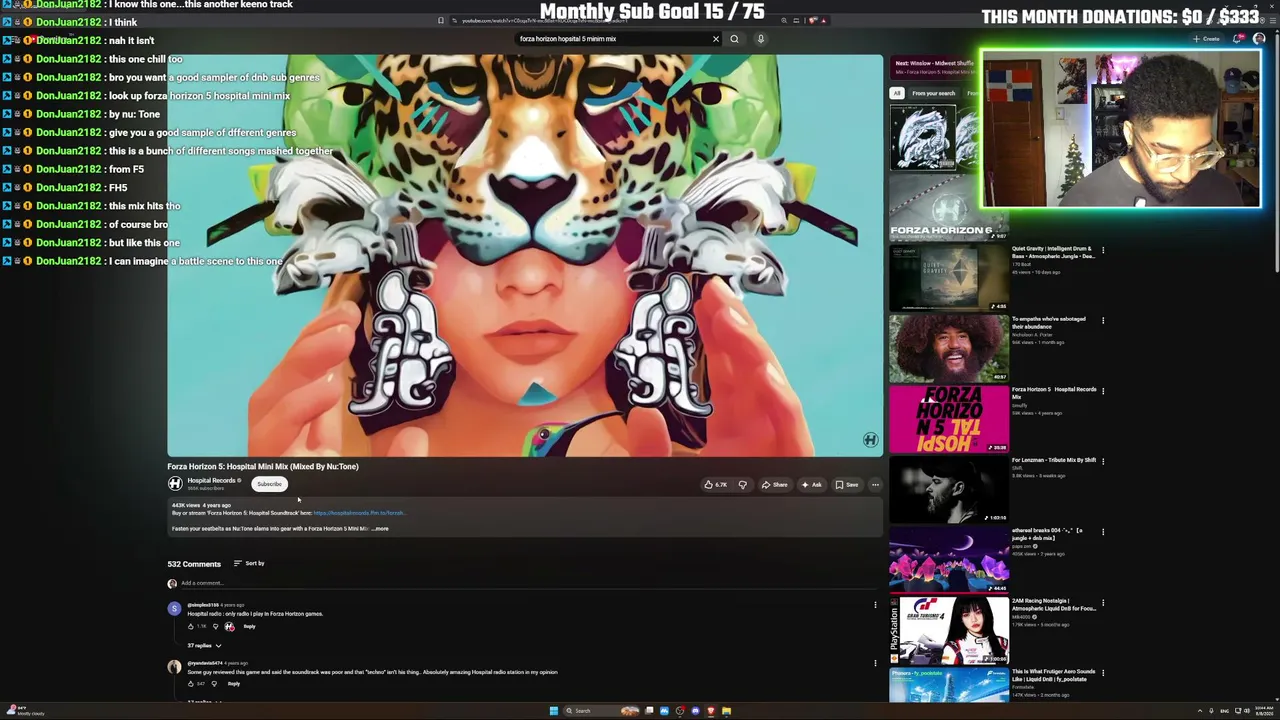
Task: Open the YouTube Create button
Action: [x=1206, y=39]
